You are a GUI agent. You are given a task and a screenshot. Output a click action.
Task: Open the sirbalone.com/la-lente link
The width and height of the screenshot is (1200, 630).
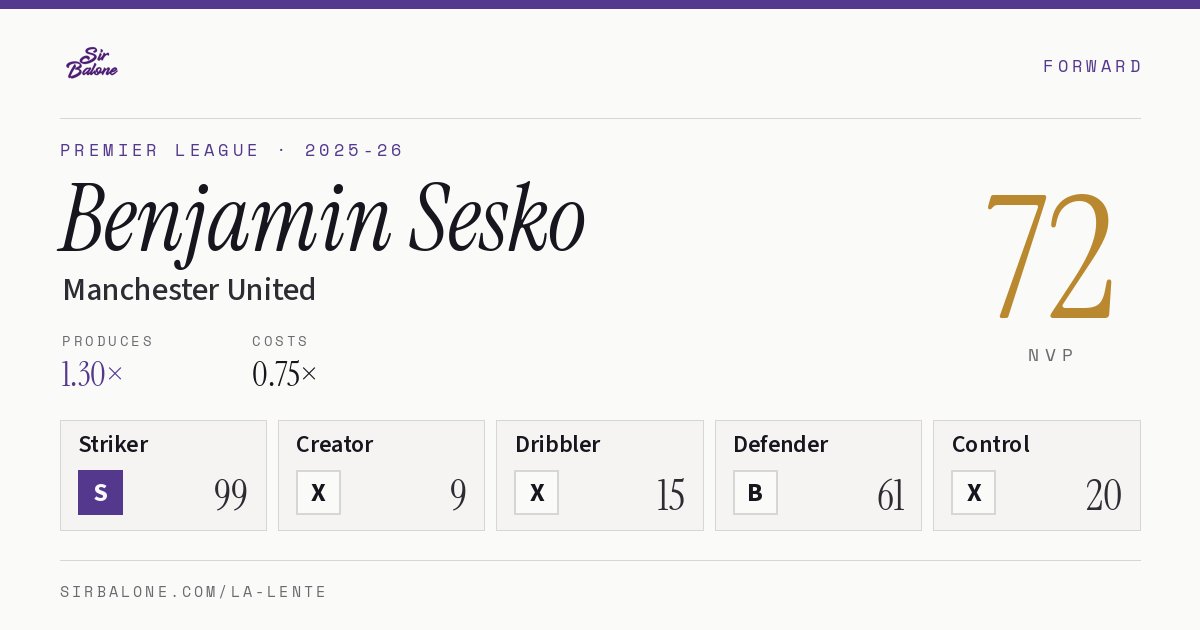point(194,592)
